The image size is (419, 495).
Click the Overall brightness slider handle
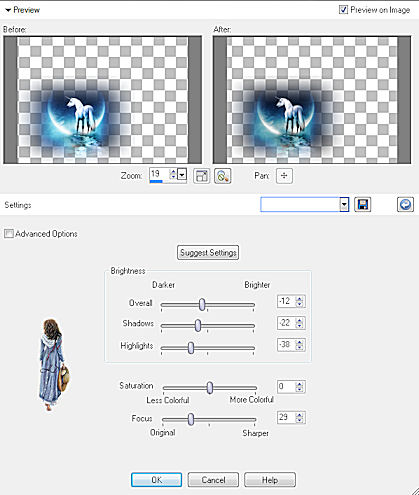202,304
